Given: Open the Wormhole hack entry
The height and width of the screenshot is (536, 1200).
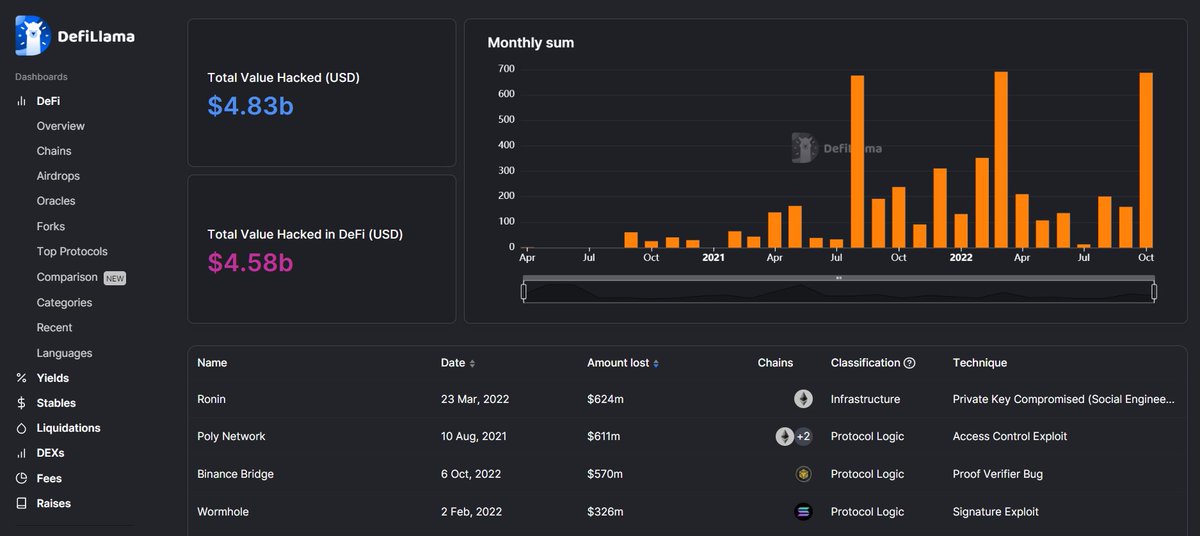Looking at the screenshot, I should point(223,512).
